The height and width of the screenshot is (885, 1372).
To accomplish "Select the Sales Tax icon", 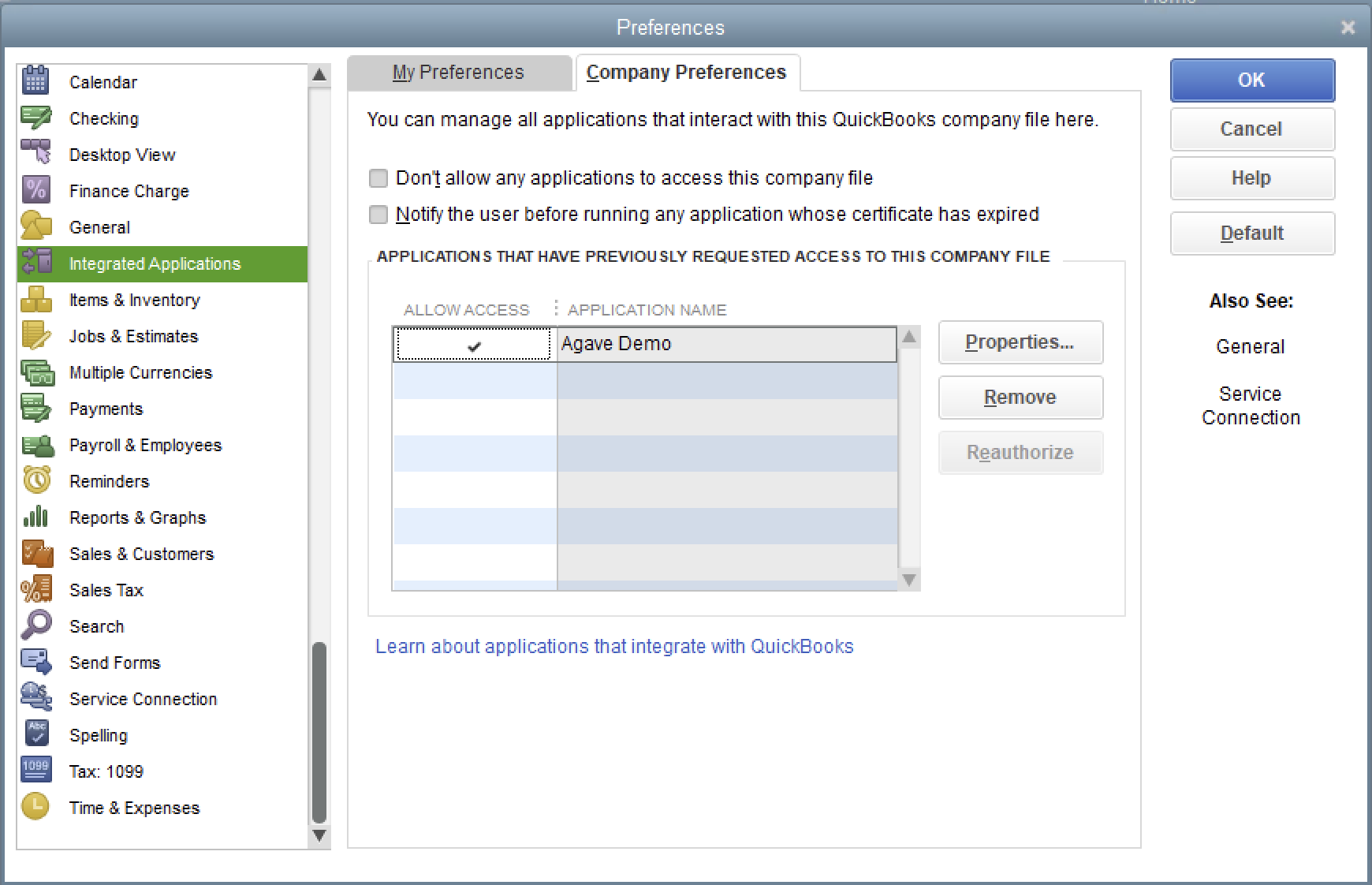I will (x=36, y=589).
